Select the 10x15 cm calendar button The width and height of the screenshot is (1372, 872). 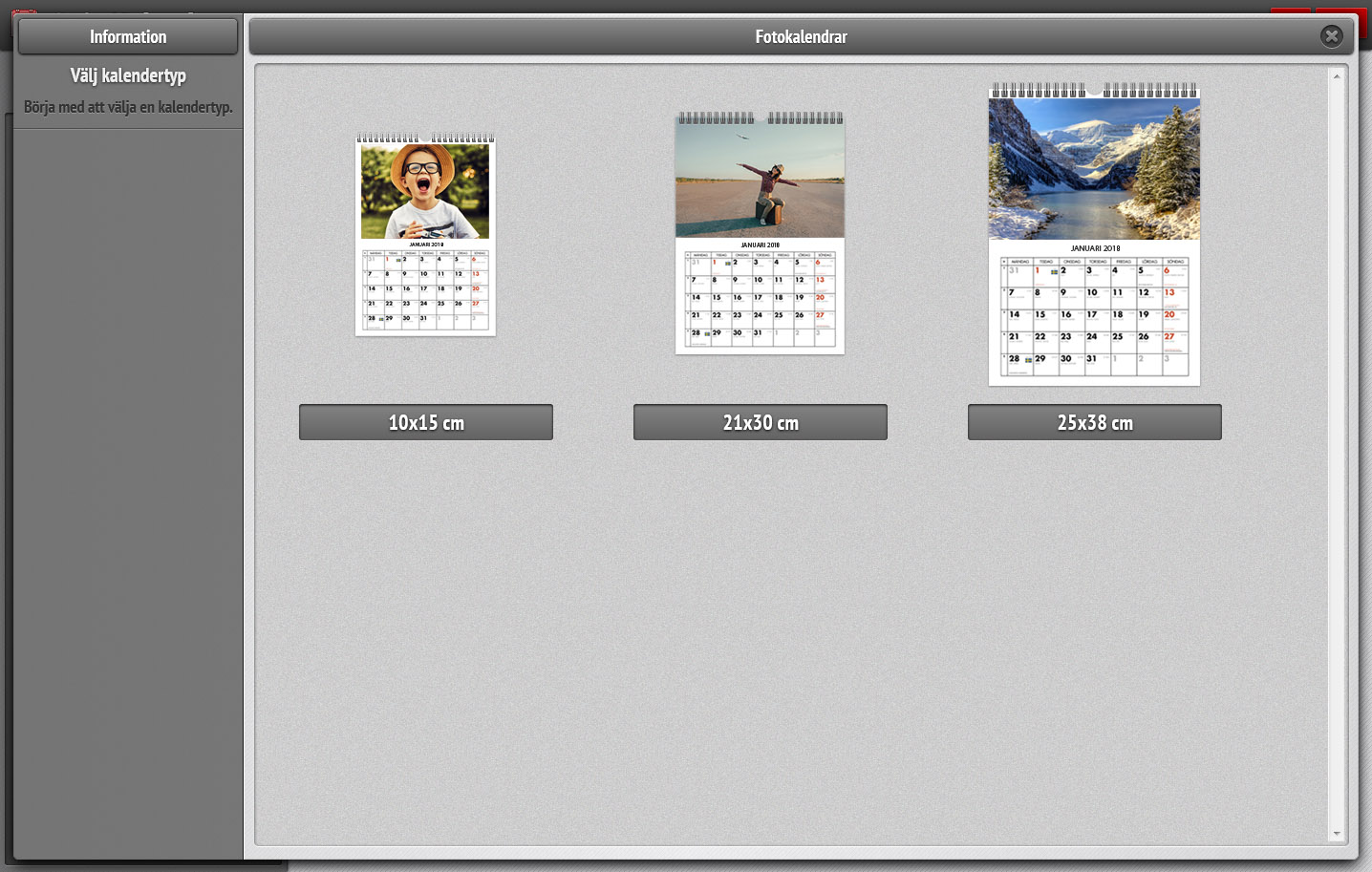click(426, 422)
